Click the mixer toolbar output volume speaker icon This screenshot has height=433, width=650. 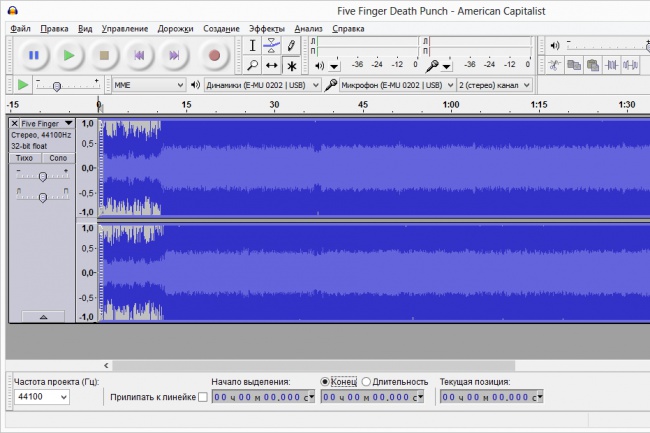555,45
